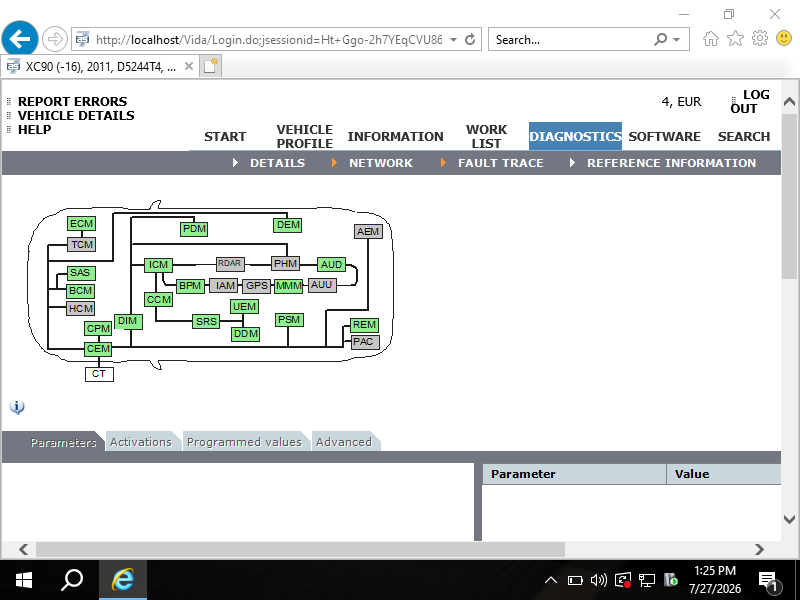Go to the FAULT TRACE sub-tab
This screenshot has height=600, width=800.
click(501, 163)
